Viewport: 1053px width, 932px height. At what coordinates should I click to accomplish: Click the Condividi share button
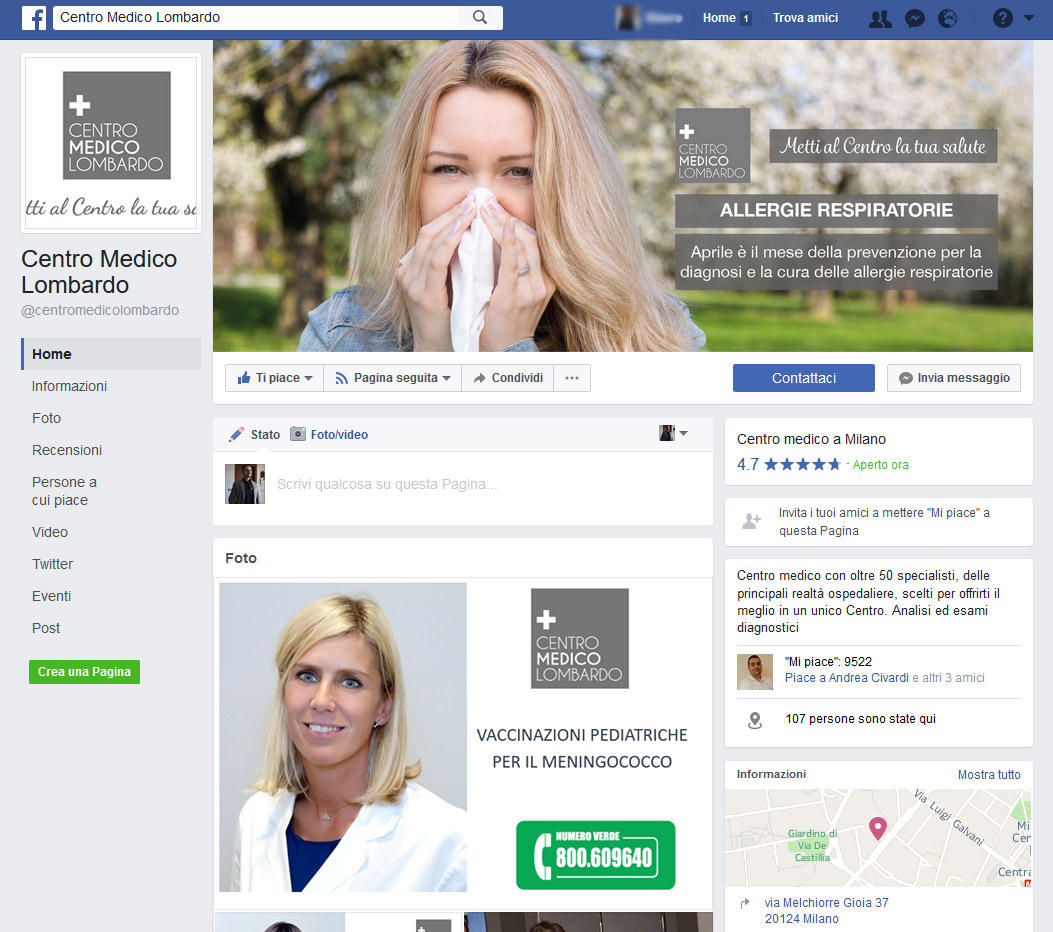coord(508,378)
